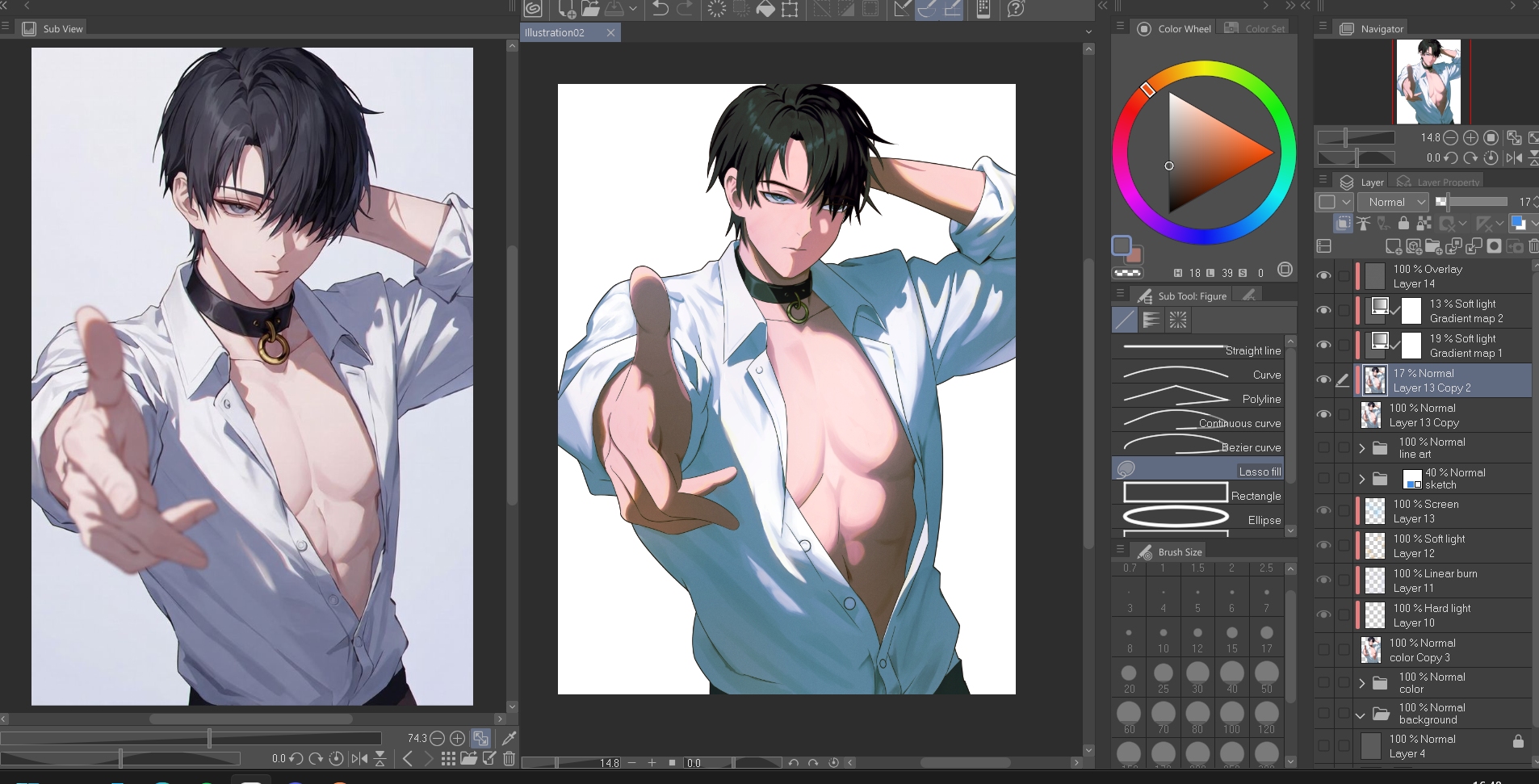Collapse the background layer folder

[x=1361, y=715]
